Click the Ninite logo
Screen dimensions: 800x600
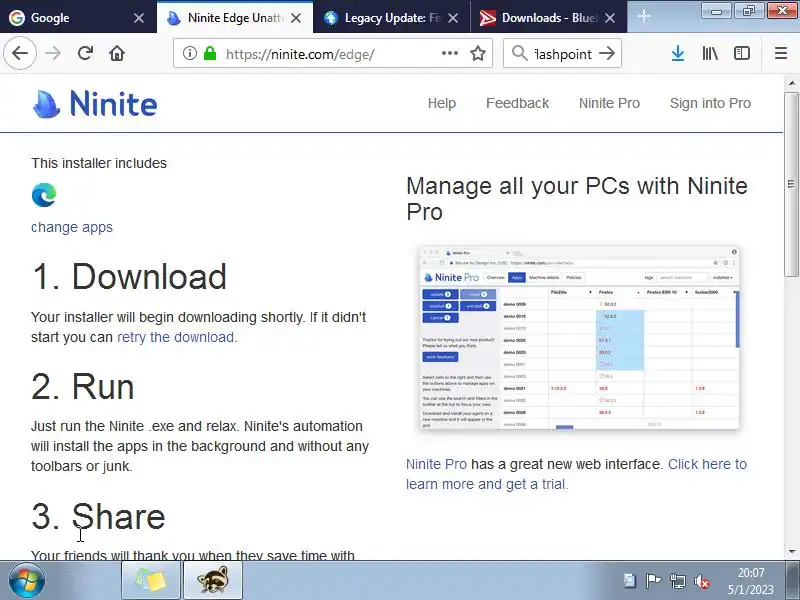(x=95, y=104)
